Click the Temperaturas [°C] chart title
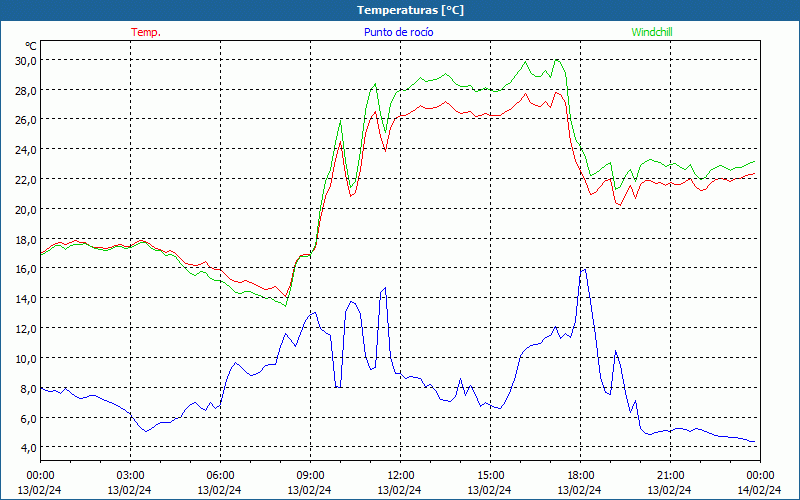Viewport: 800px width, 500px height. (x=410, y=10)
